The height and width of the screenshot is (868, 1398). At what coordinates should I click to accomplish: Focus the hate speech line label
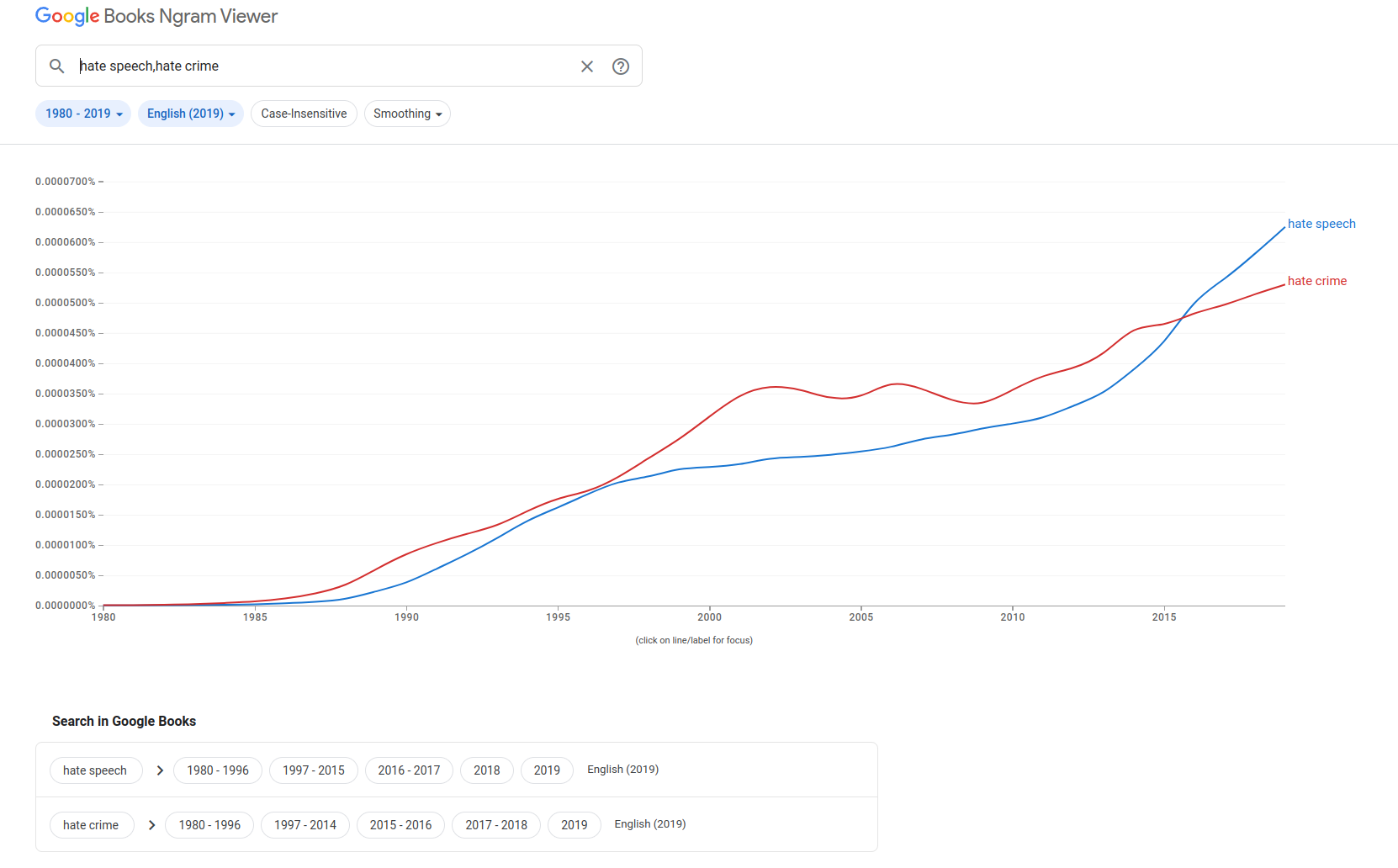1321,224
